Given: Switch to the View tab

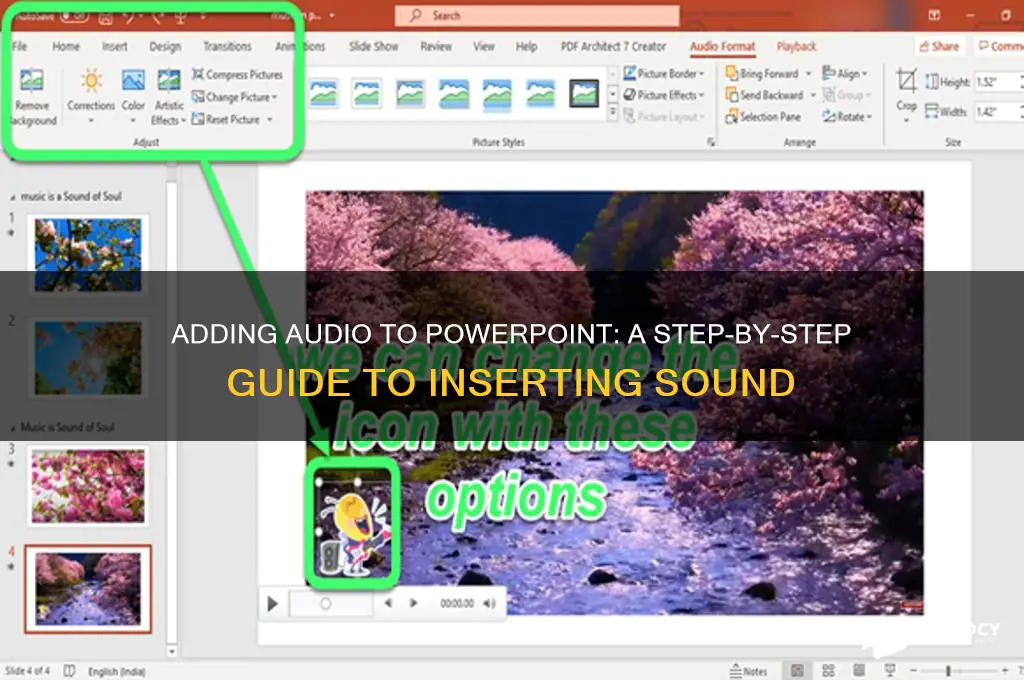Looking at the screenshot, I should 484,46.
